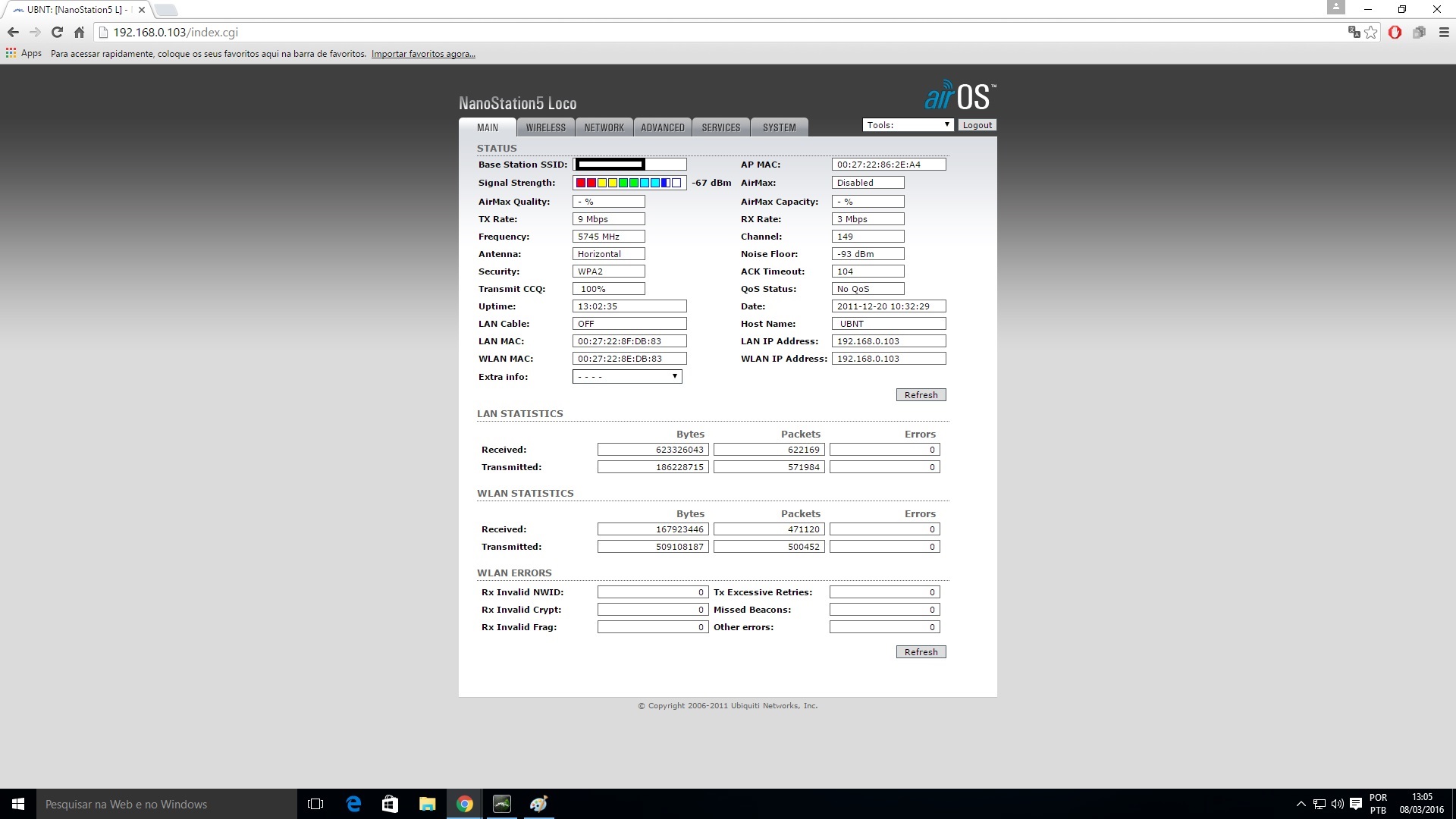Open the volume control tray icon
Image resolution: width=1456 pixels, height=819 pixels.
tap(1337, 804)
